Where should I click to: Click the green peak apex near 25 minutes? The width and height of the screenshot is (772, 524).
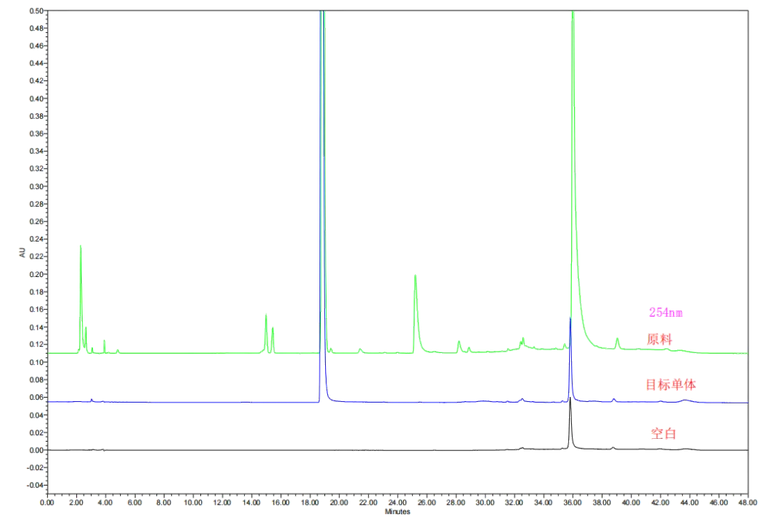(415, 276)
